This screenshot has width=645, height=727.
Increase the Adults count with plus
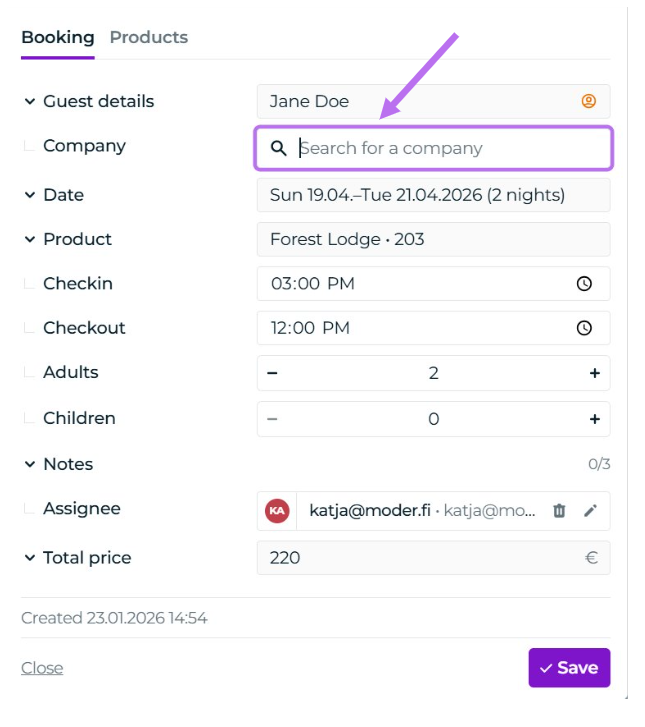594,373
